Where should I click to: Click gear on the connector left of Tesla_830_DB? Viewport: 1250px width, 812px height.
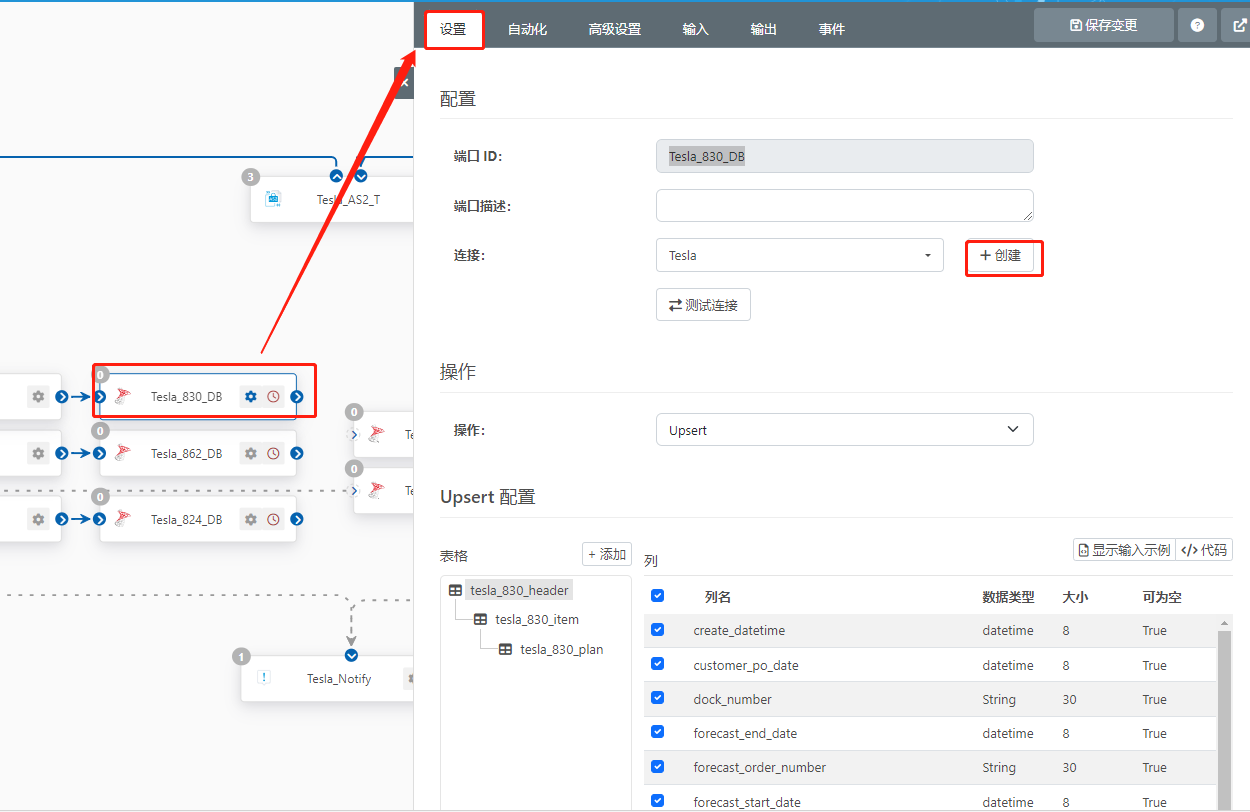[x=38, y=397]
